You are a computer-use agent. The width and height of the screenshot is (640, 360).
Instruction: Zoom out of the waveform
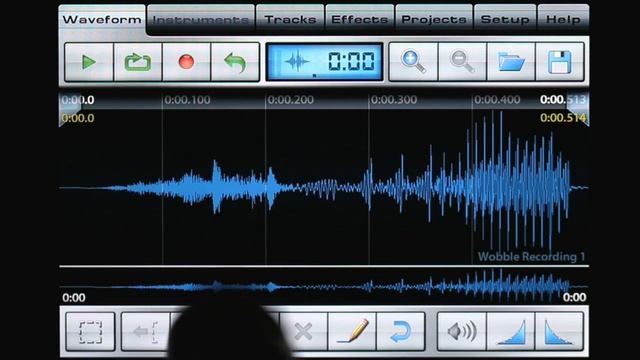tap(462, 62)
